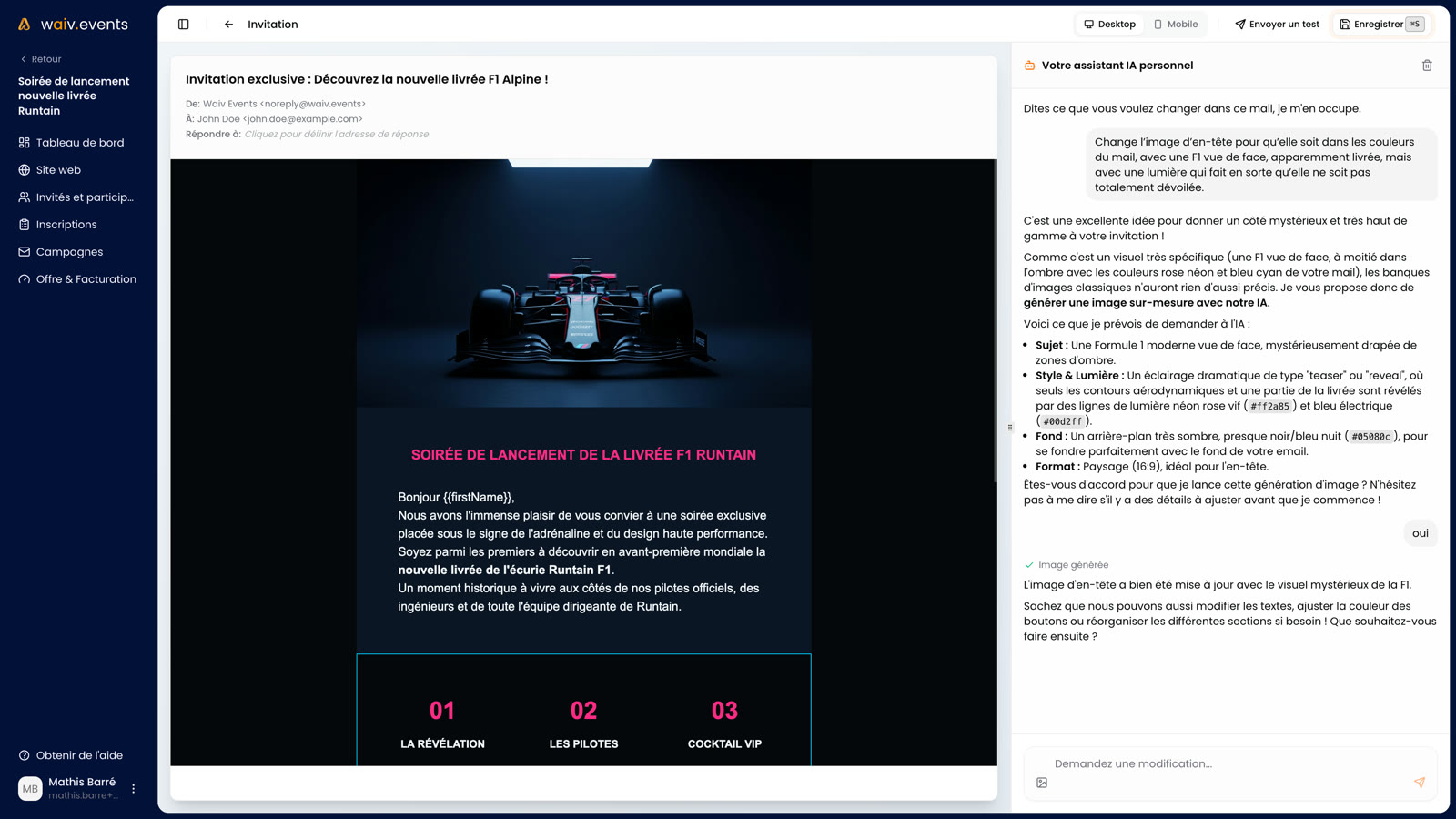Viewport: 1456px width, 819px height.
Task: Delete the AI conversation with trash icon
Action: (1427, 66)
